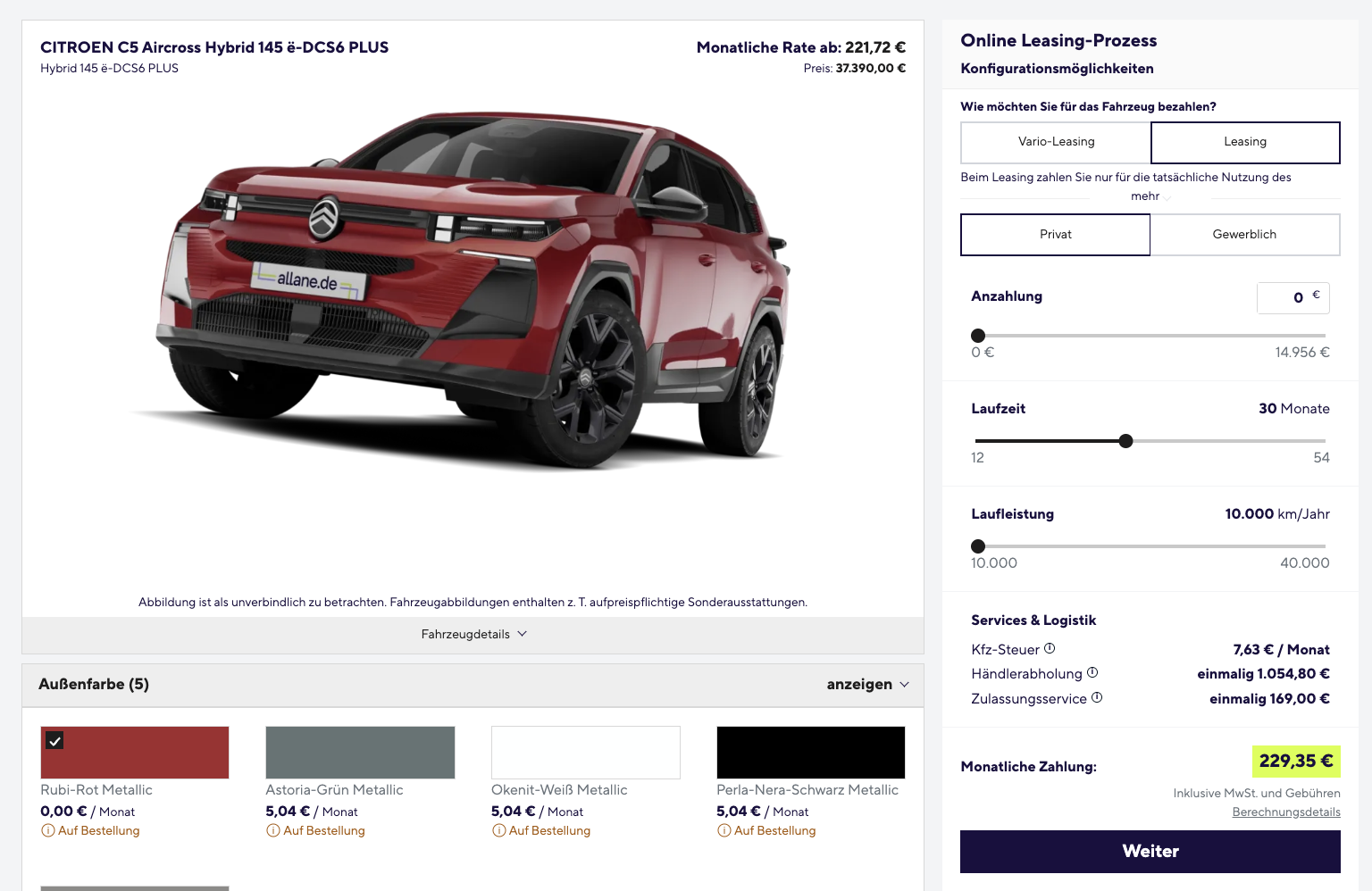Switch to Leasing payment tab
This screenshot has width=1372, height=891.
pyautogui.click(x=1245, y=141)
